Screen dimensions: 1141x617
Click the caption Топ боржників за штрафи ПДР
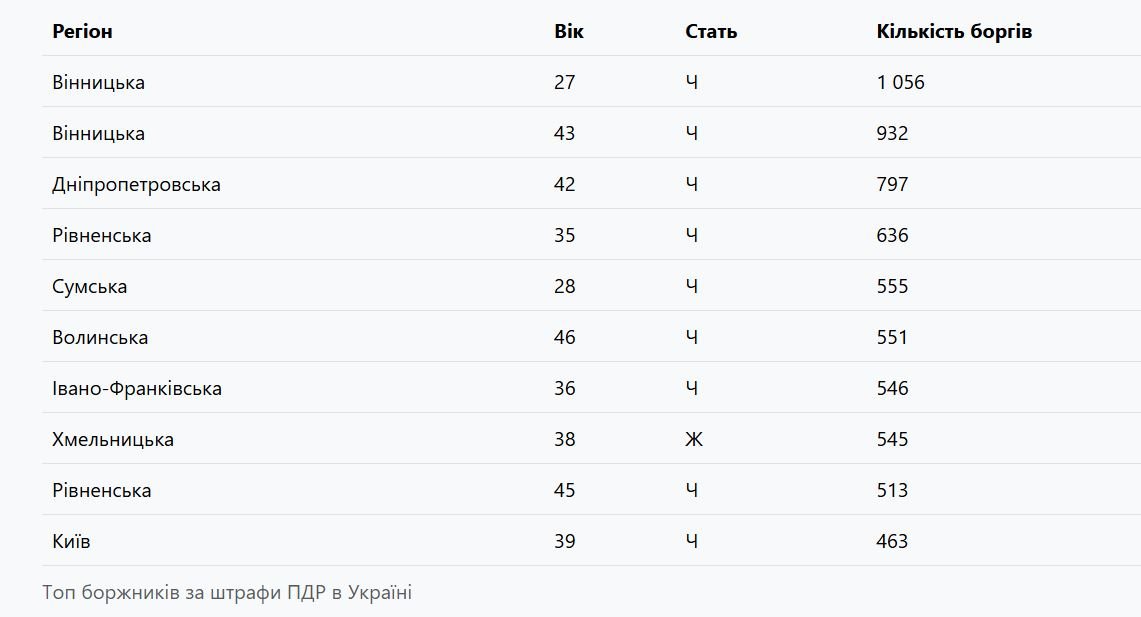227,593
